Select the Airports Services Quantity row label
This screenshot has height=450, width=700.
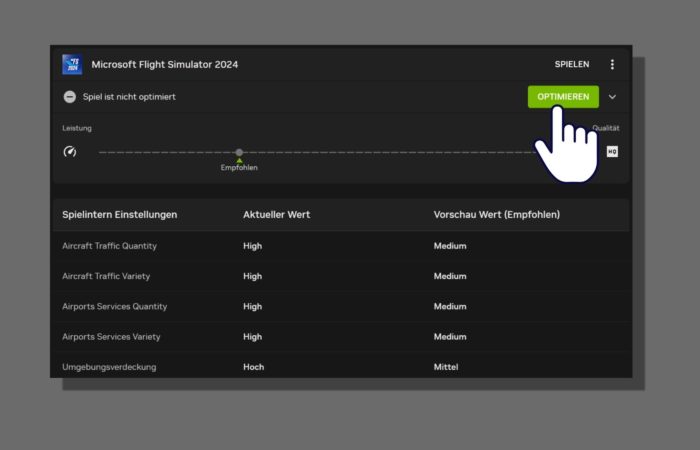click(x=115, y=307)
